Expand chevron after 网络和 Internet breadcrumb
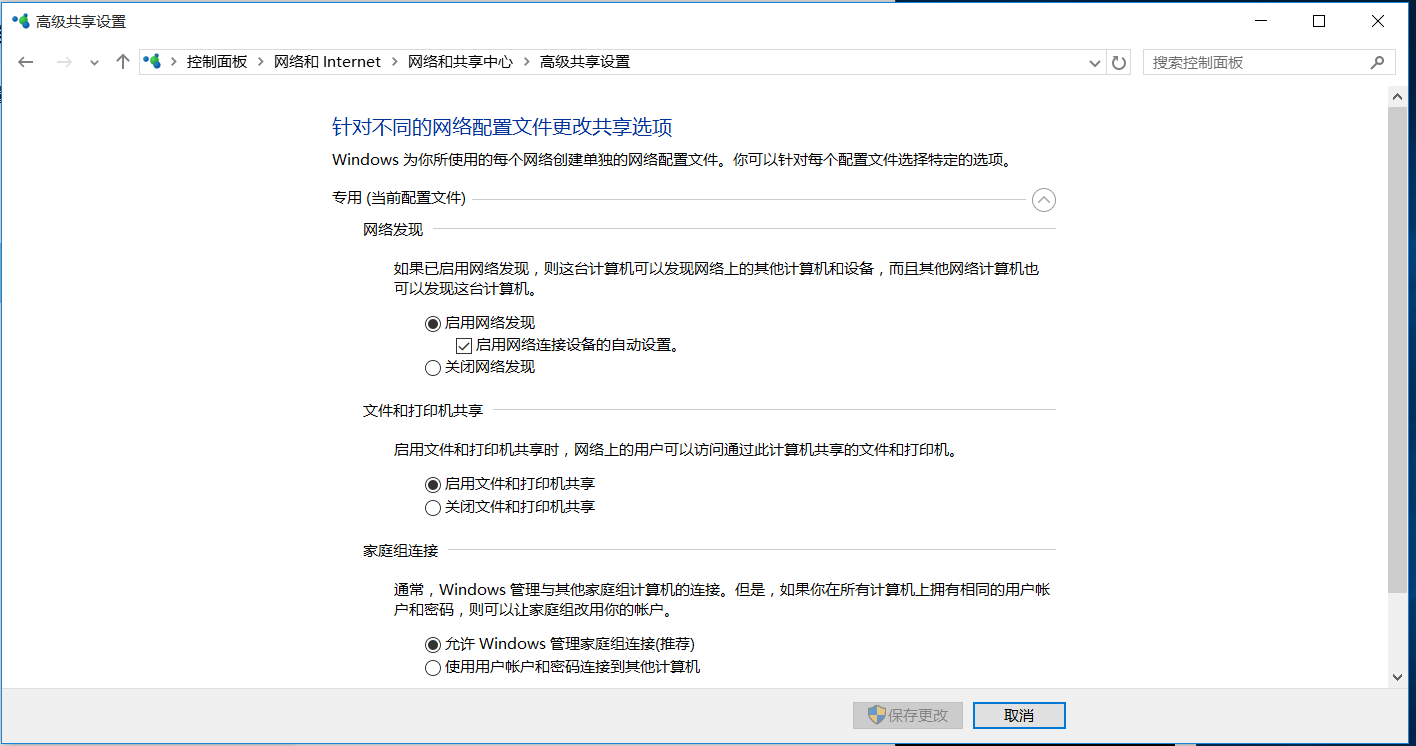 coord(394,62)
